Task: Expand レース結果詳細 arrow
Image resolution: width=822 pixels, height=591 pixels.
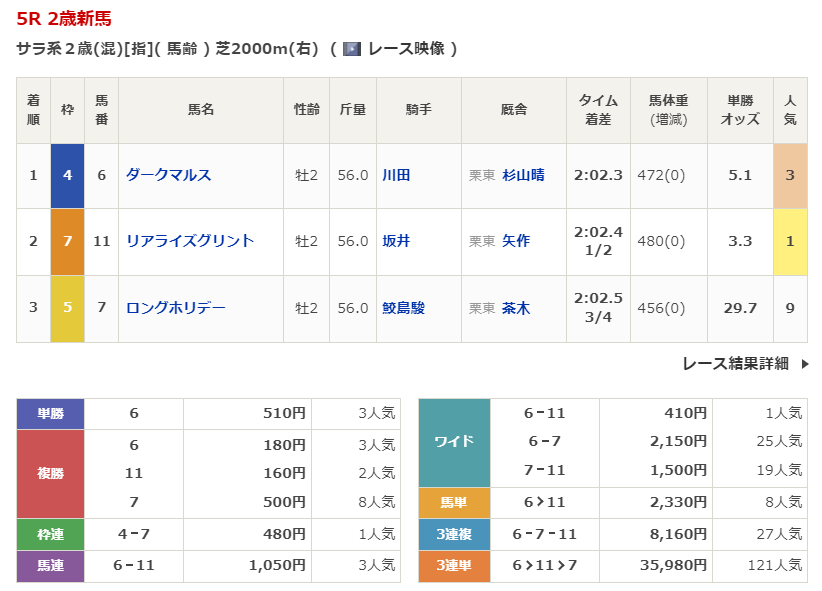Action: 805,364
